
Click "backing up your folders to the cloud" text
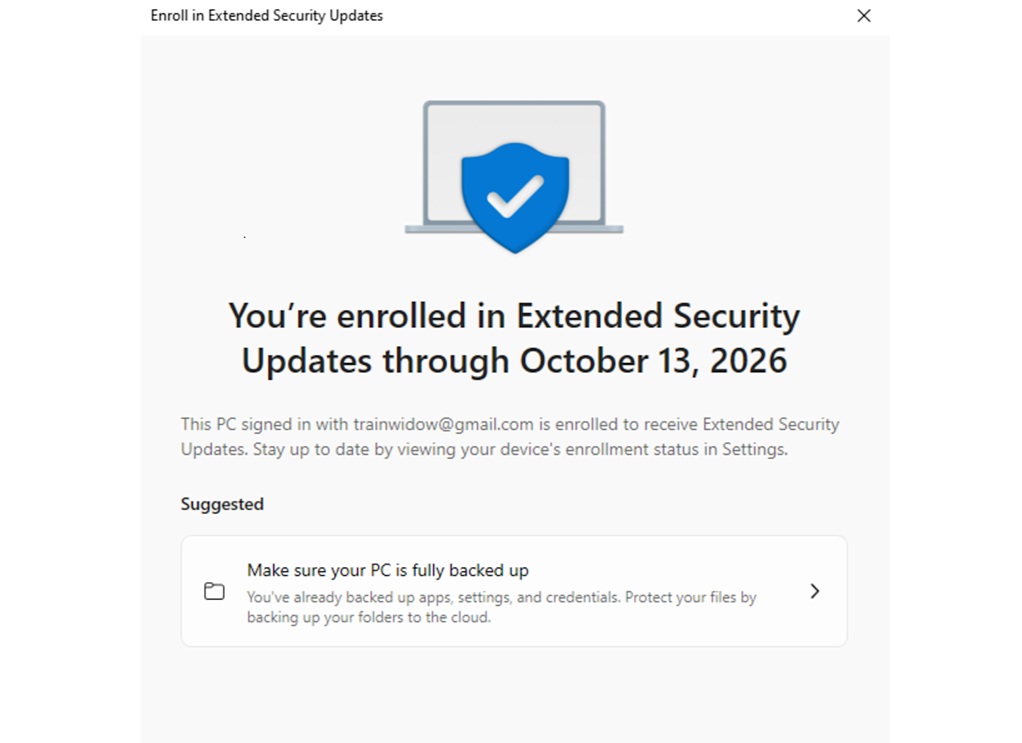point(369,617)
